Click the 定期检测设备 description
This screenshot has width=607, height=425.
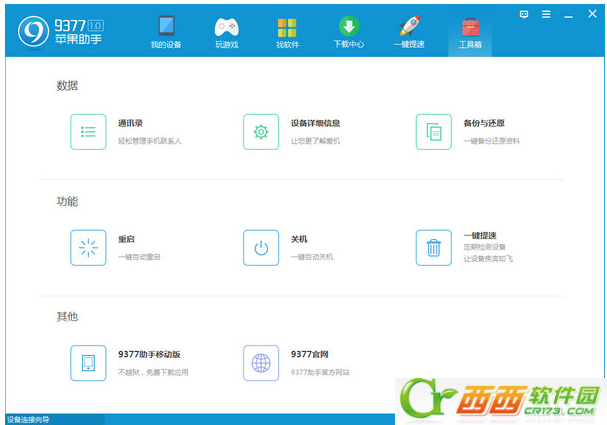pos(485,247)
